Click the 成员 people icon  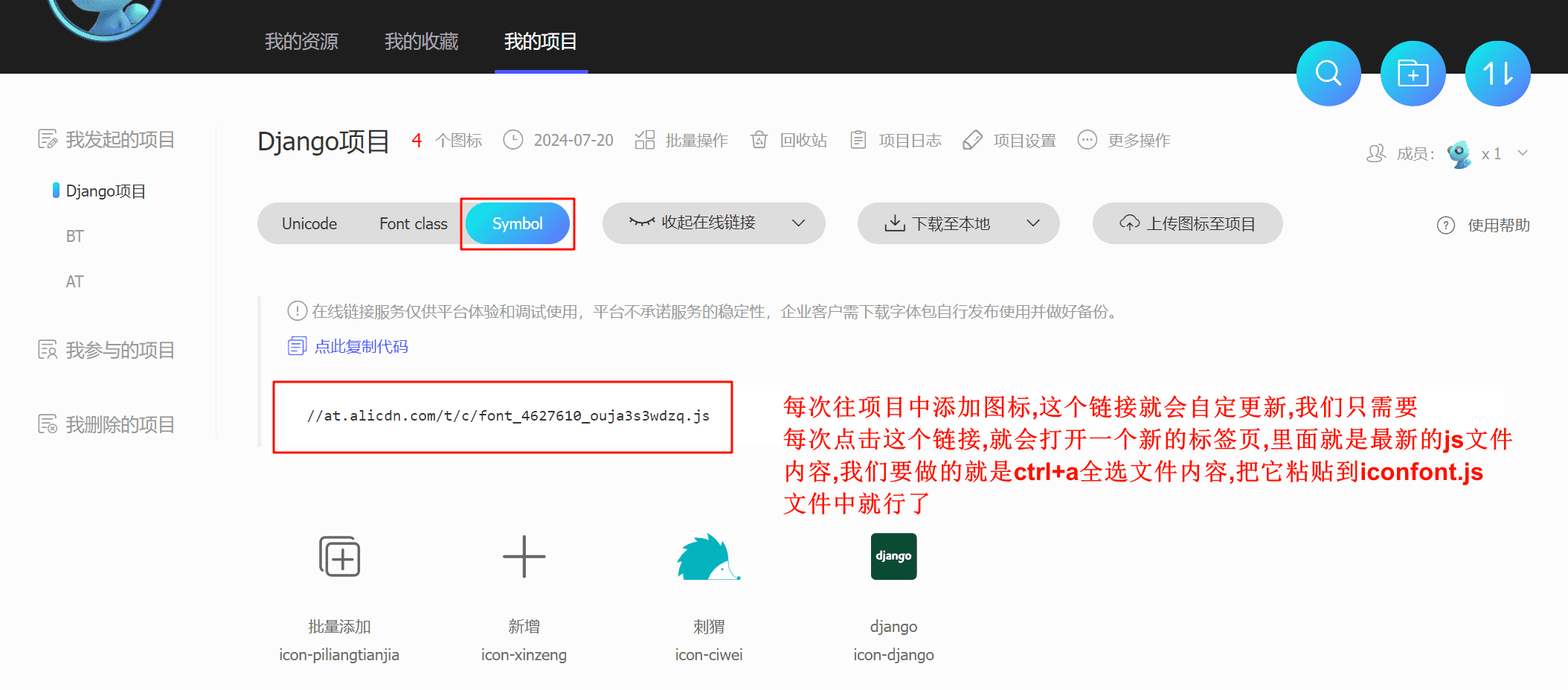pyautogui.click(x=1376, y=153)
